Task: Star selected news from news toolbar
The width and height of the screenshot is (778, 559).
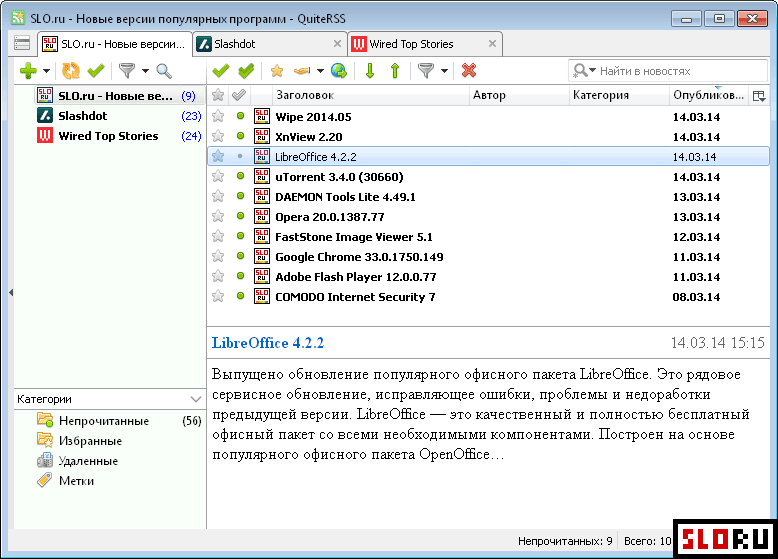Action: [277, 71]
